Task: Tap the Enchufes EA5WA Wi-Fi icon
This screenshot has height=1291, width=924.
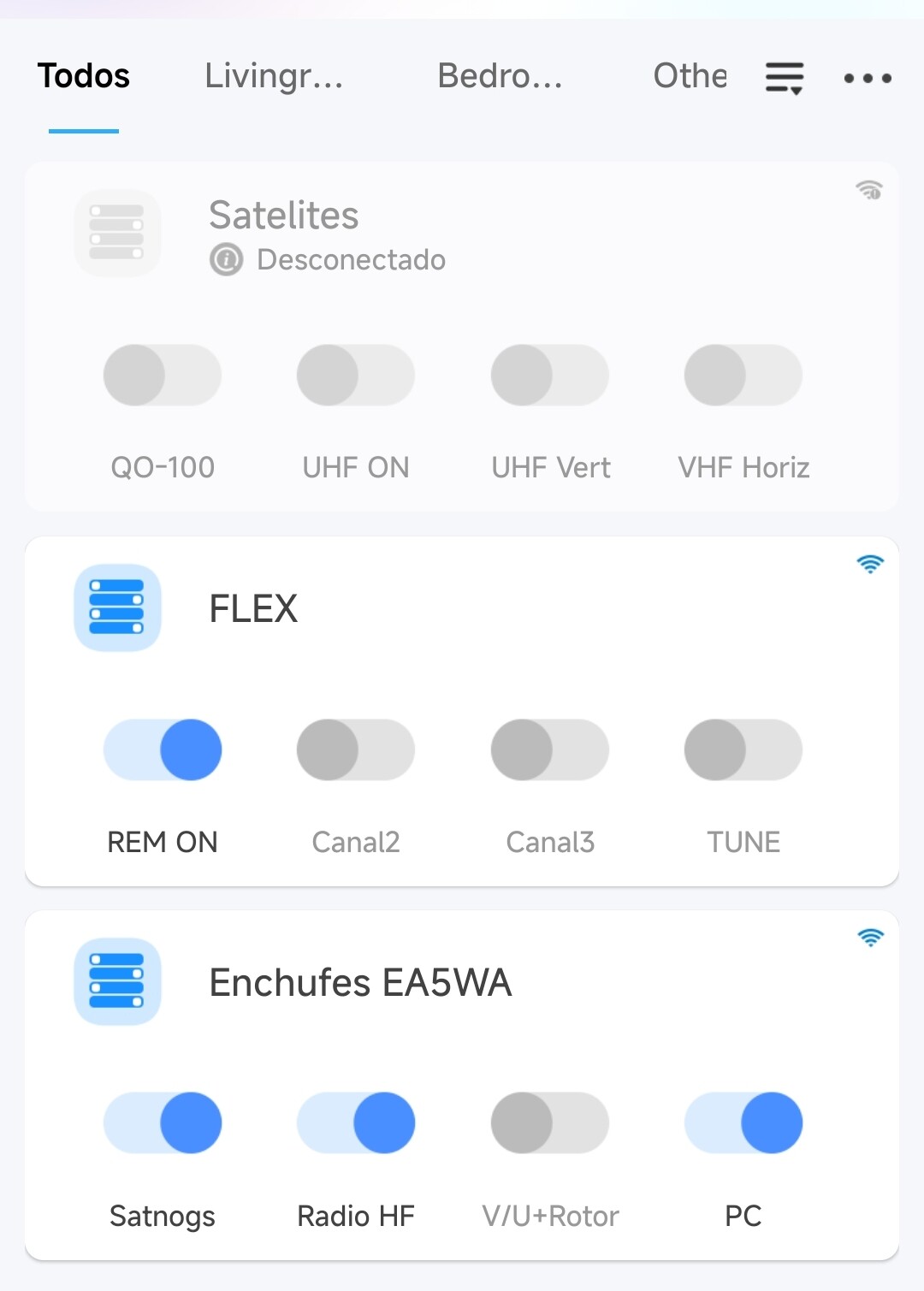Action: coord(870,938)
